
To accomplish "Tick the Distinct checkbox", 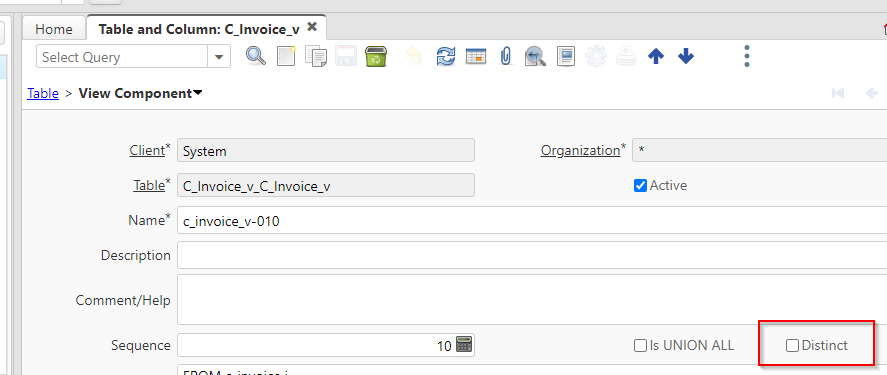I will coord(793,346).
